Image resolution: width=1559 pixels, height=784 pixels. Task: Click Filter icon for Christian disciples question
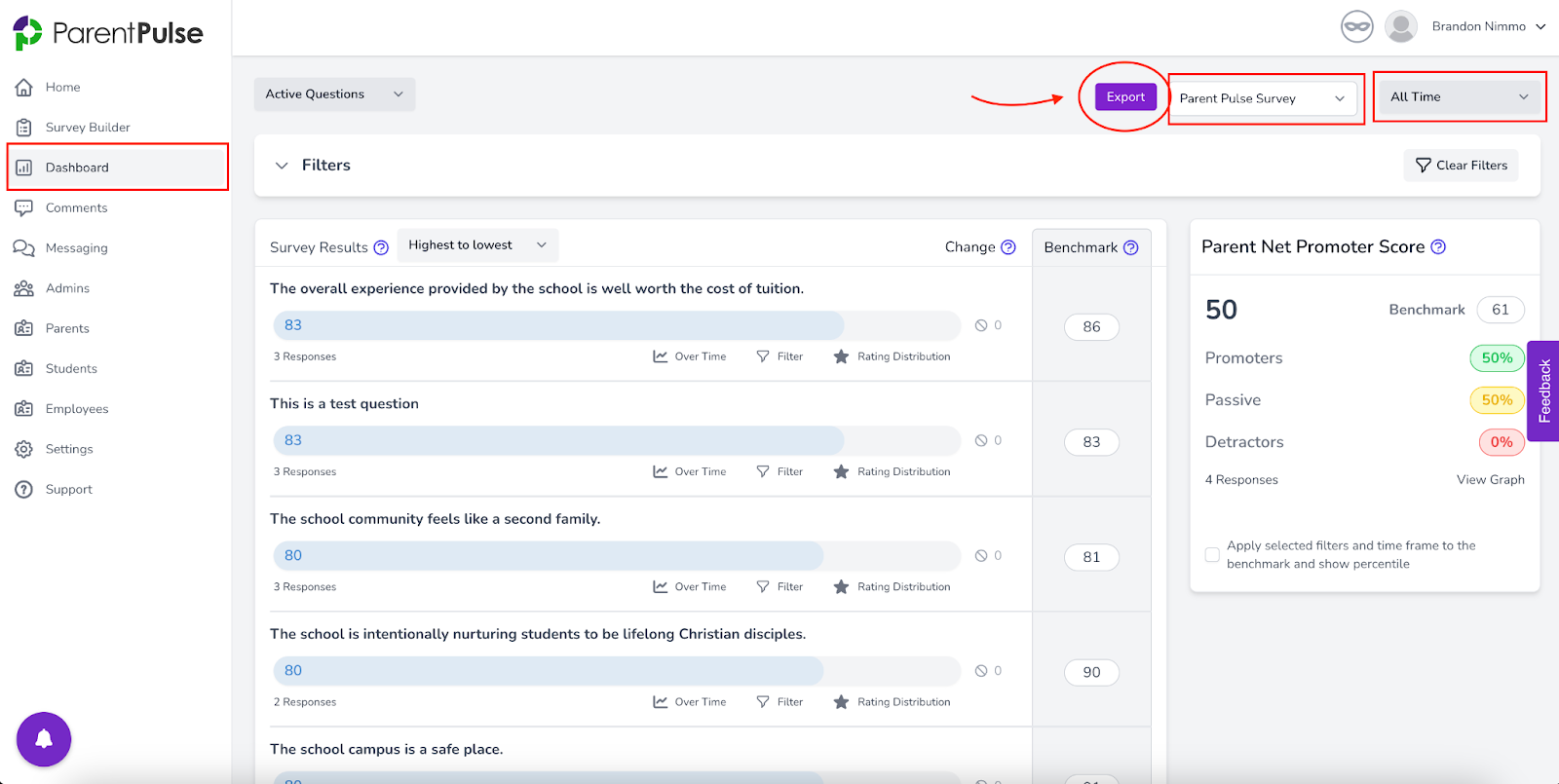tap(763, 701)
